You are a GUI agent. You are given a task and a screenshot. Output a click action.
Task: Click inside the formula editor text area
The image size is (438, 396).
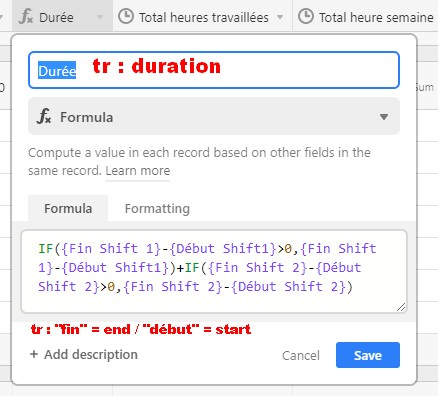pos(214,271)
